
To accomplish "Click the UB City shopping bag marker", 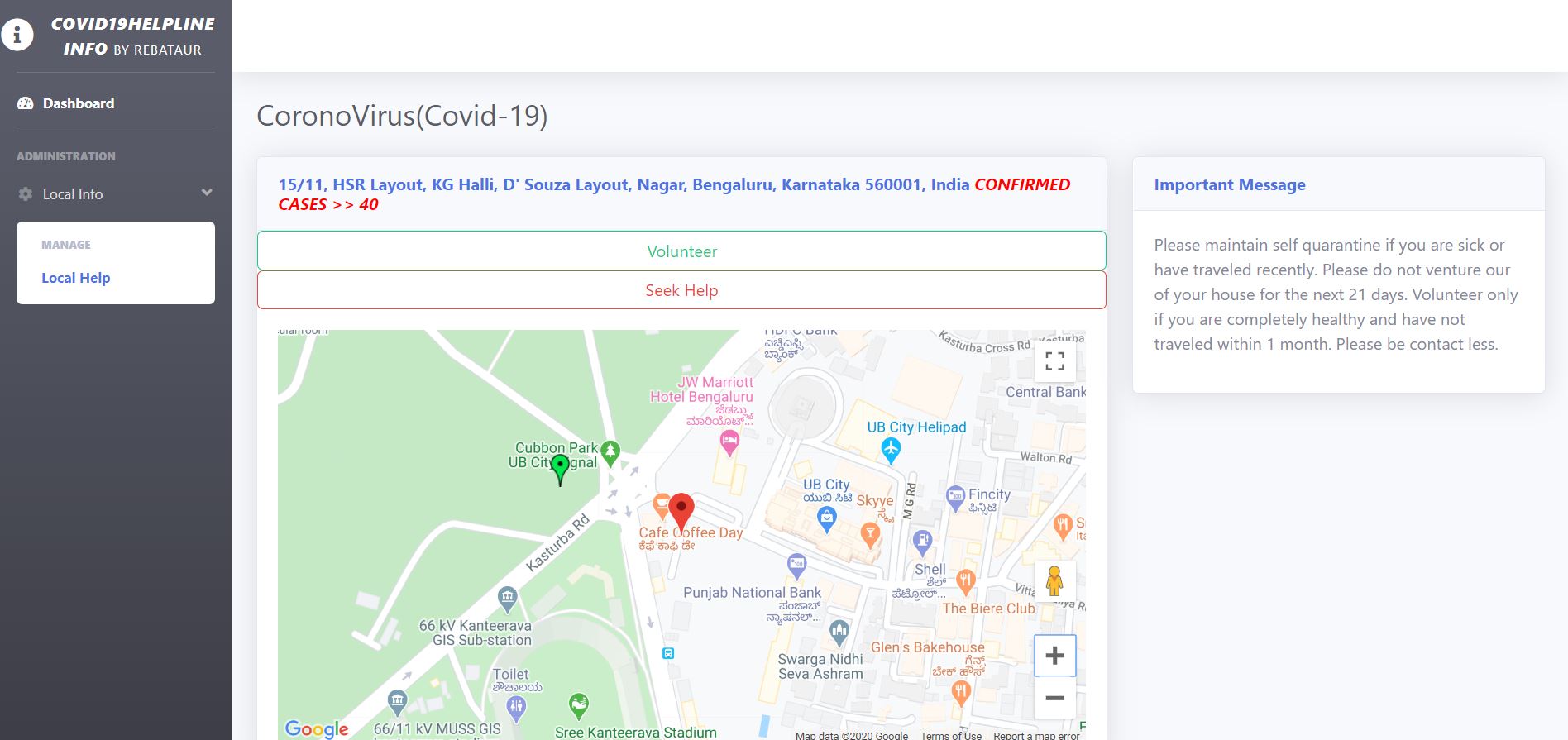I will coord(826,519).
